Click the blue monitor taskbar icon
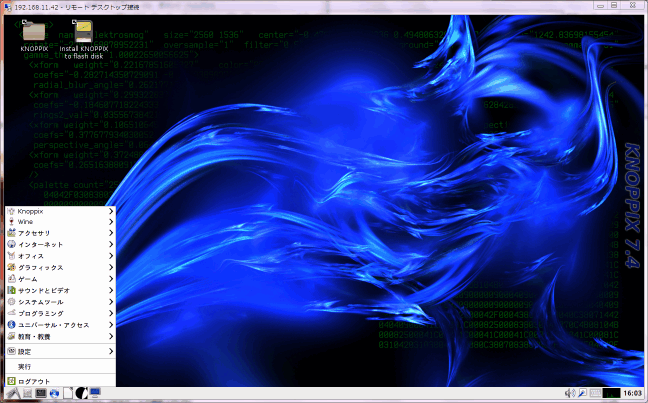The width and height of the screenshot is (648, 403). click(95, 393)
